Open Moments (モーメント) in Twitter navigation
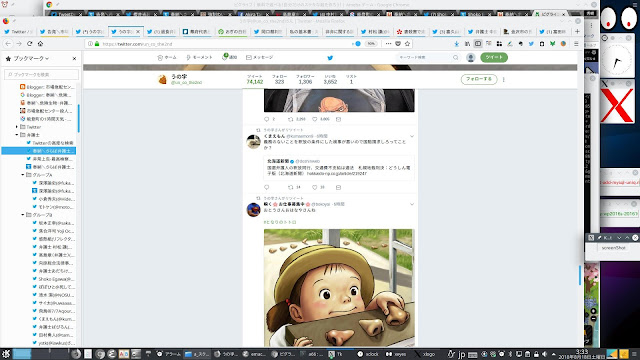This screenshot has height=360, width=640. click(x=199, y=58)
